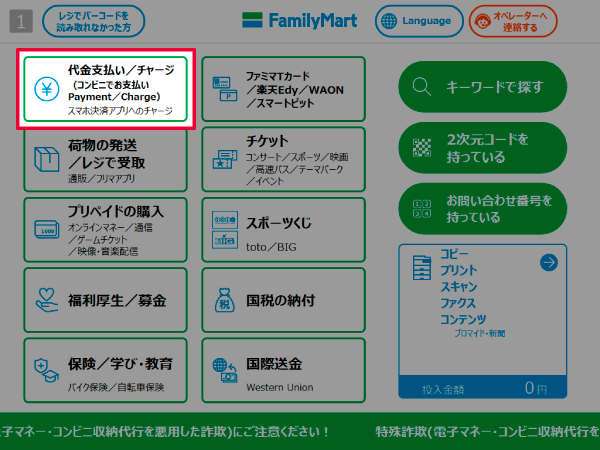The image size is (600, 450).
Task: Tap the プロマイド・新聞 subtitle
Action: pos(480,333)
